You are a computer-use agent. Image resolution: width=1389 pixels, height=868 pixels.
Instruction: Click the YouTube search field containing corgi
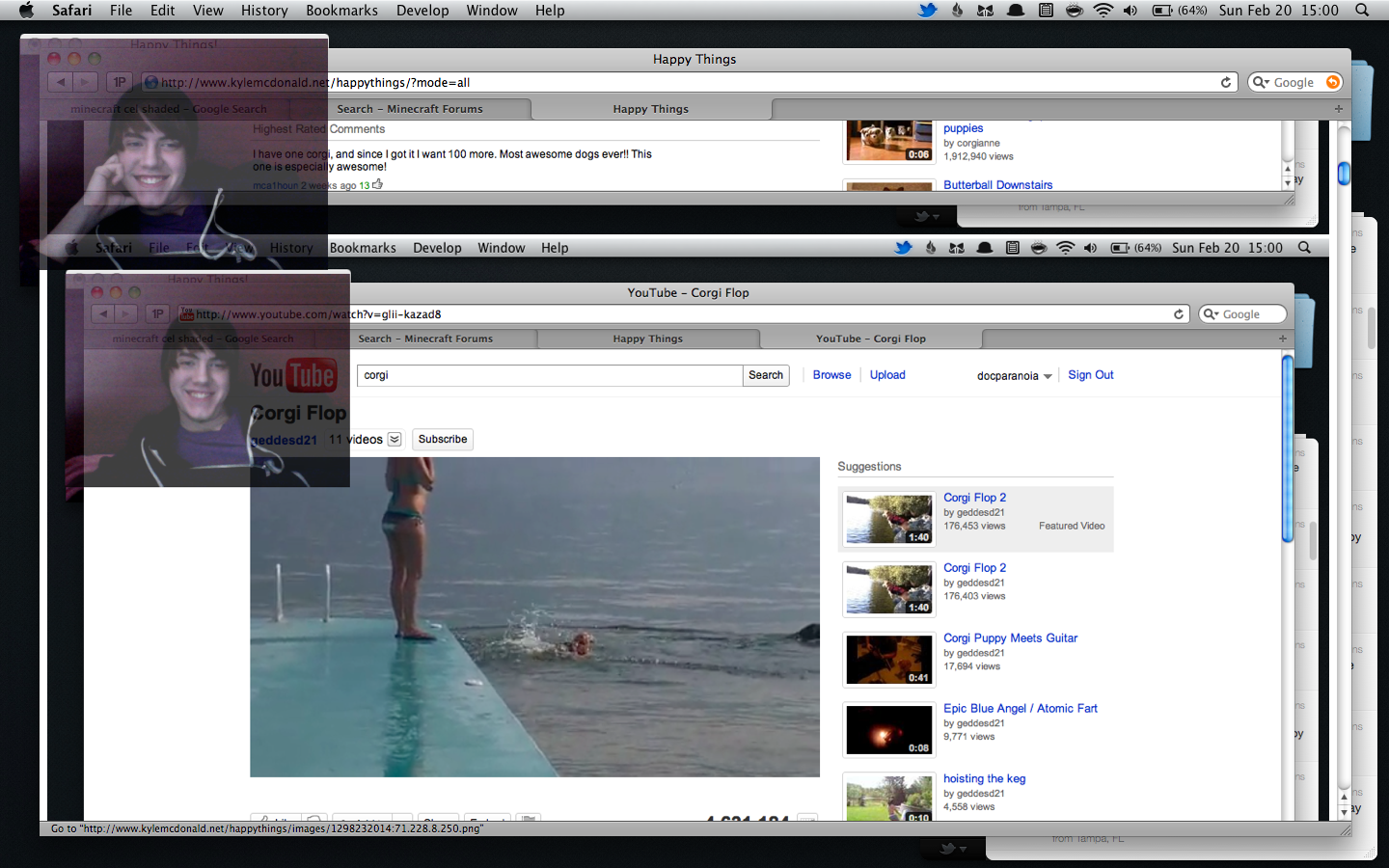coord(549,375)
